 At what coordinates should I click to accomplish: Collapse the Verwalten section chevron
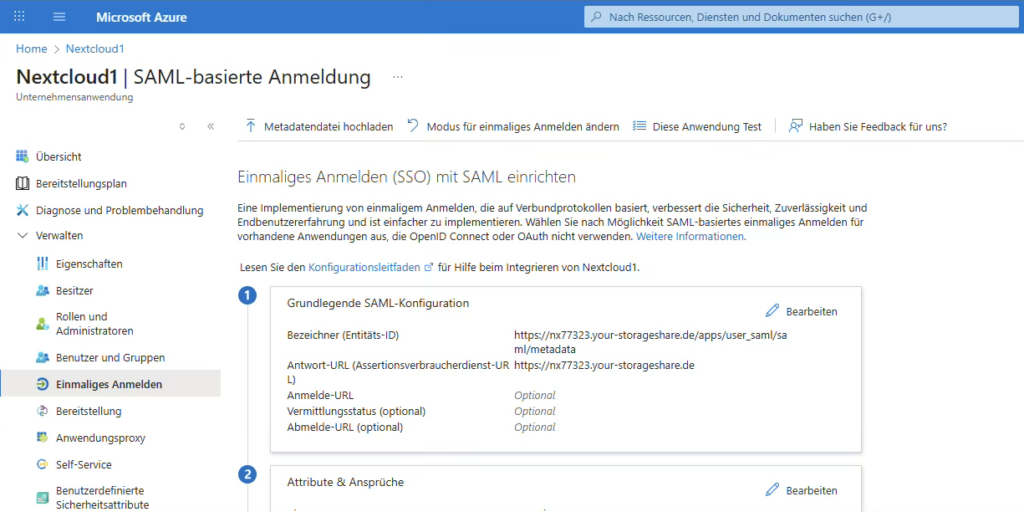click(23, 236)
